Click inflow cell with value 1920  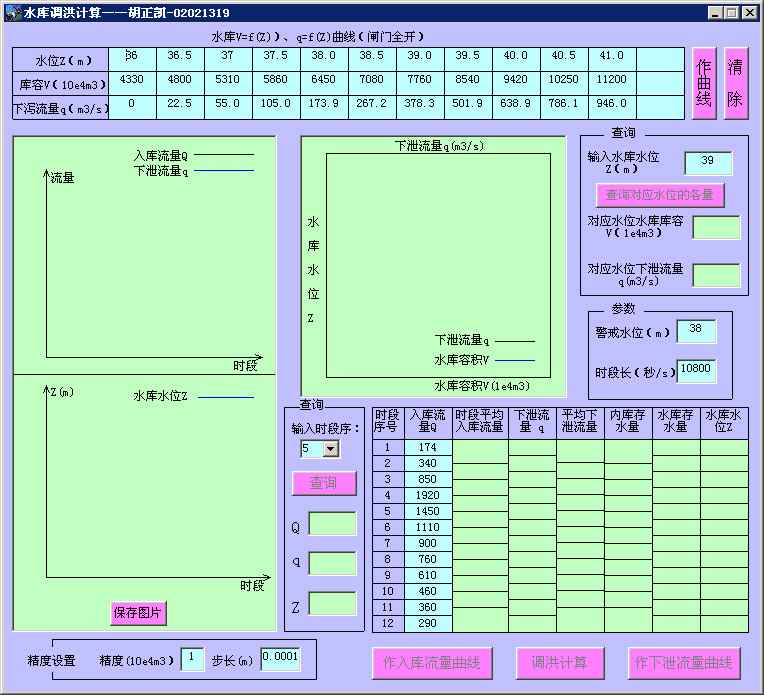pos(428,495)
